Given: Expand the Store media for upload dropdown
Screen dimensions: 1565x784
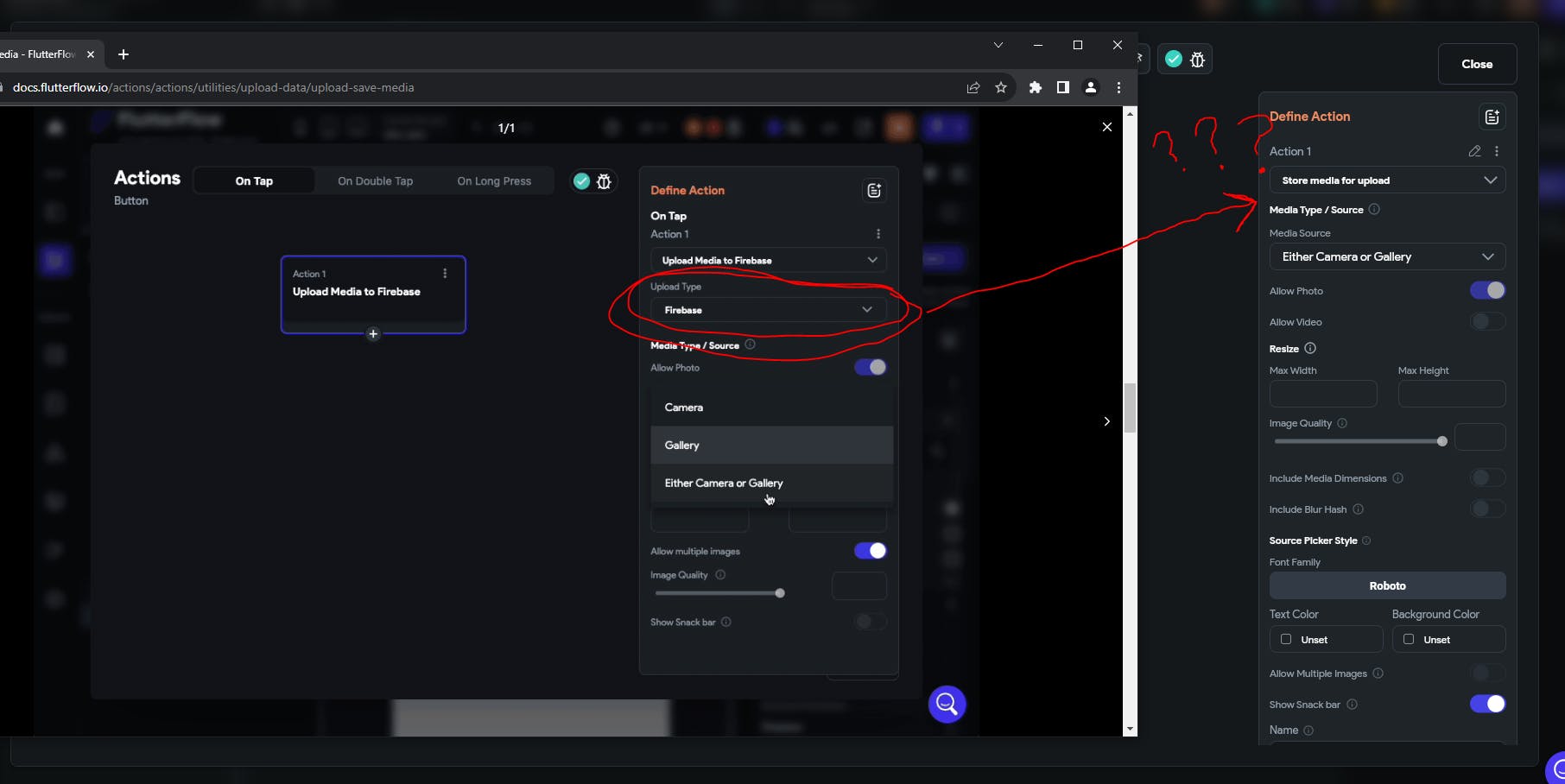Looking at the screenshot, I should point(1387,180).
